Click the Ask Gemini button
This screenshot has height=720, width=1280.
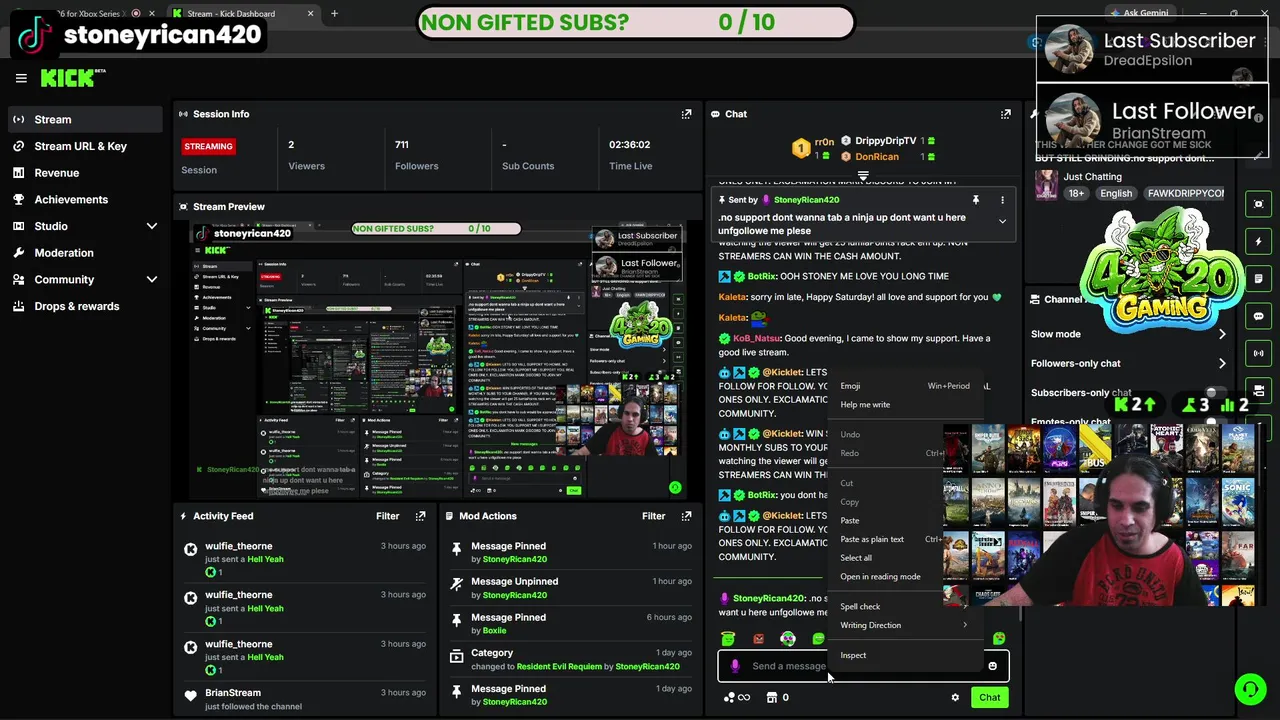[x=1139, y=13]
